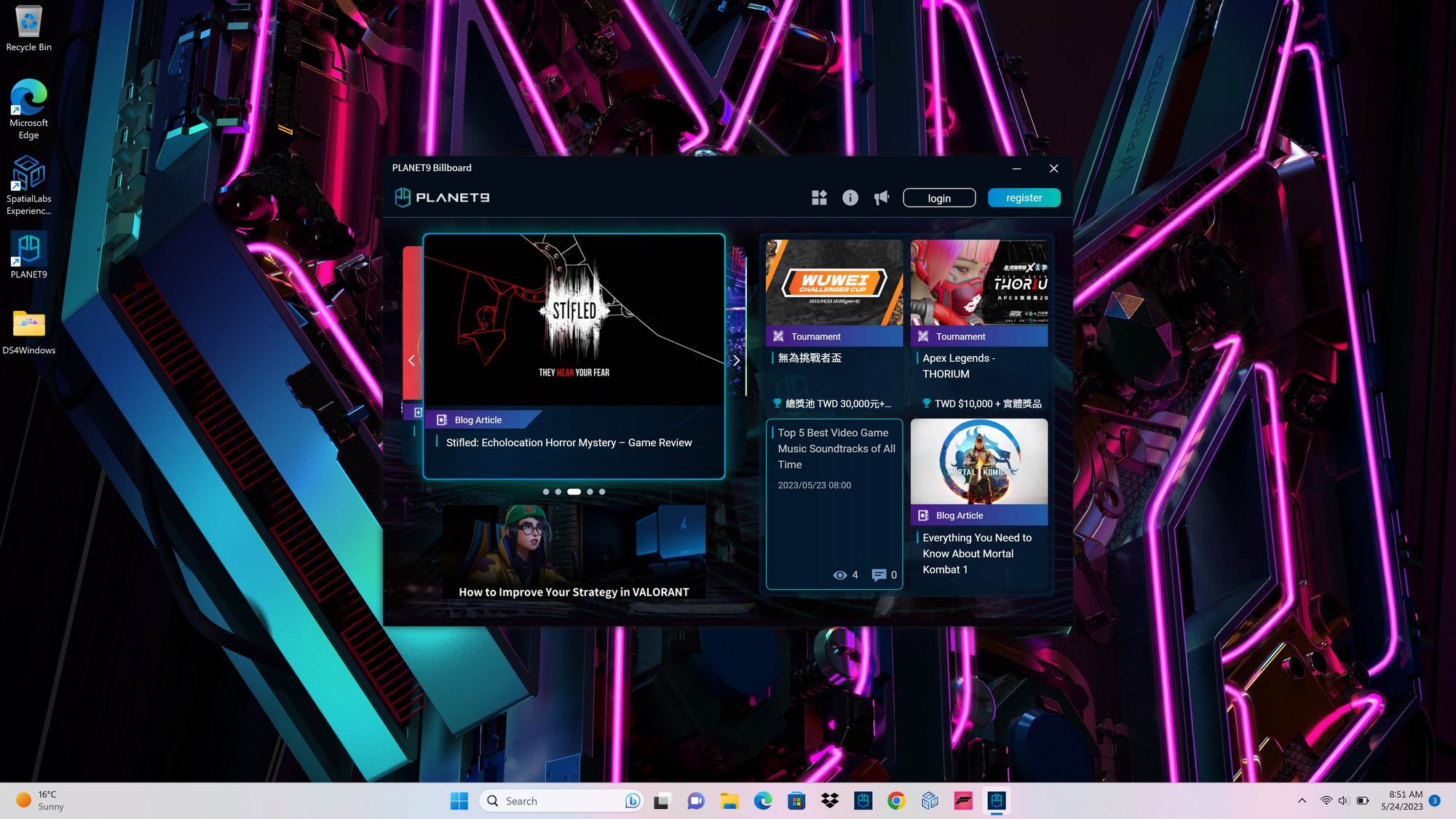Click the 總獎池 TWD 30,000元 prize text
Screen dimensions: 1456x819
pyautogui.click(x=837, y=403)
